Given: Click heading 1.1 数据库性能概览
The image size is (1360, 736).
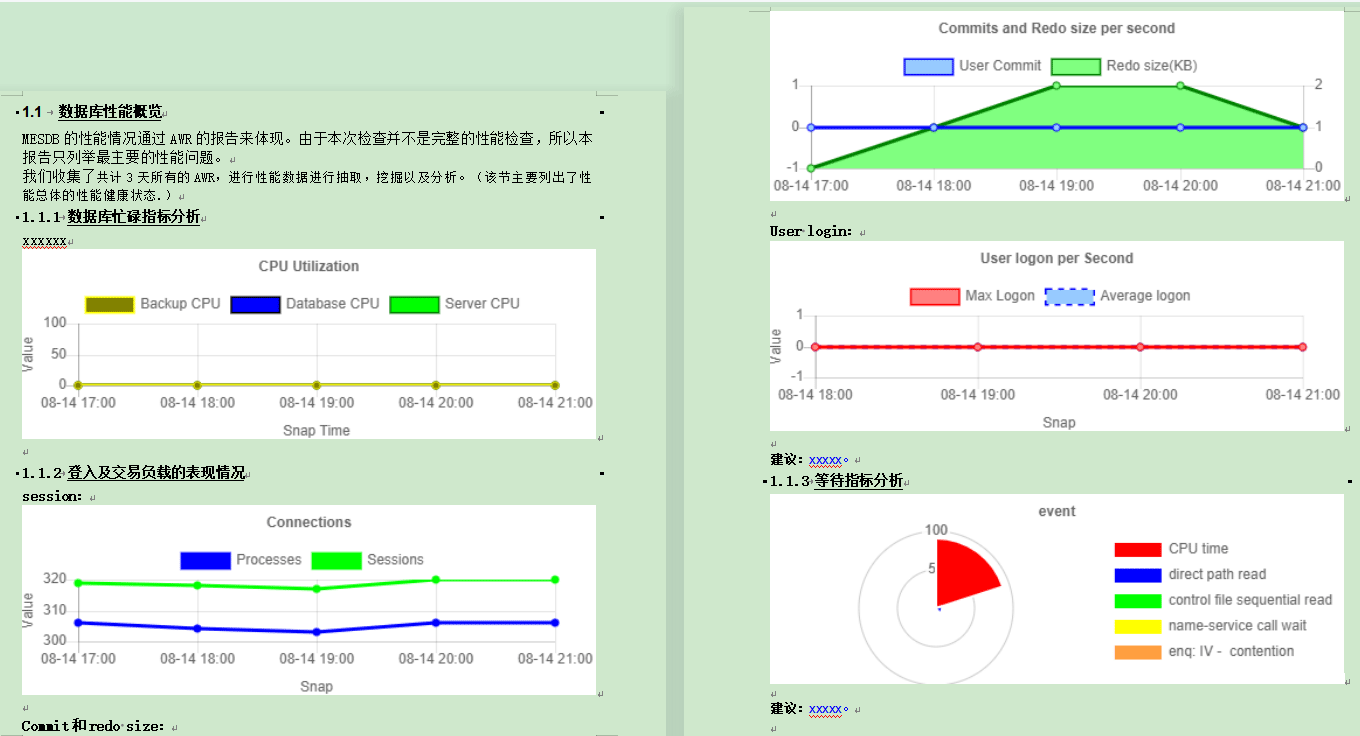Looking at the screenshot, I should pyautogui.click(x=92, y=111).
